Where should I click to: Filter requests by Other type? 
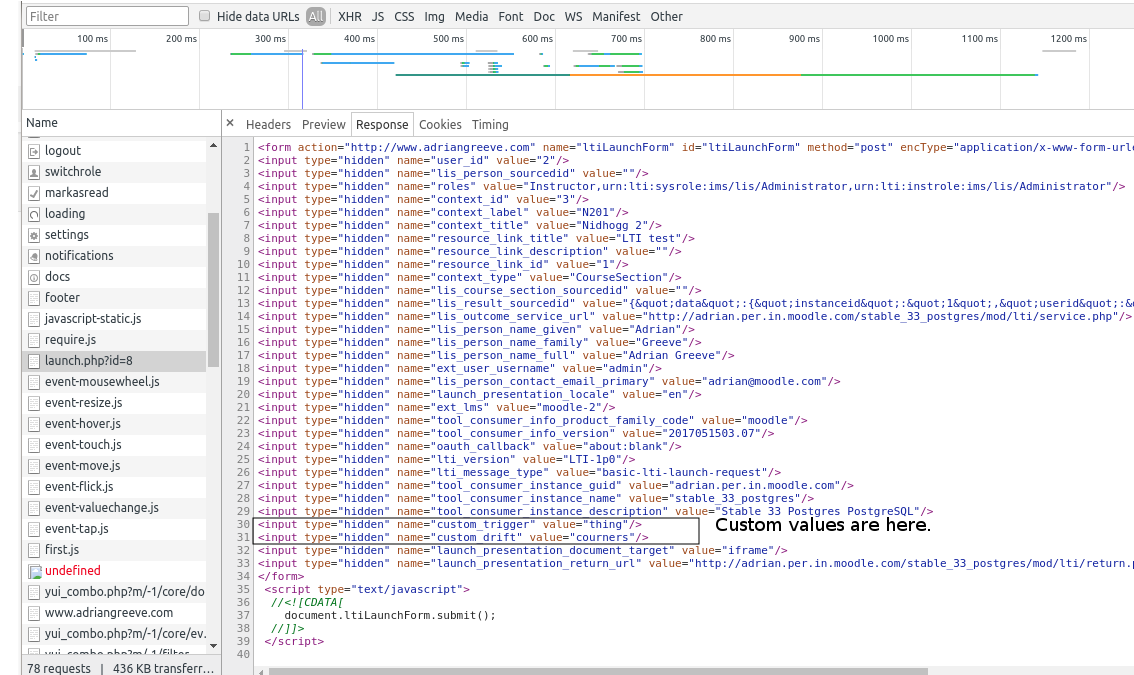pyautogui.click(x=666, y=17)
